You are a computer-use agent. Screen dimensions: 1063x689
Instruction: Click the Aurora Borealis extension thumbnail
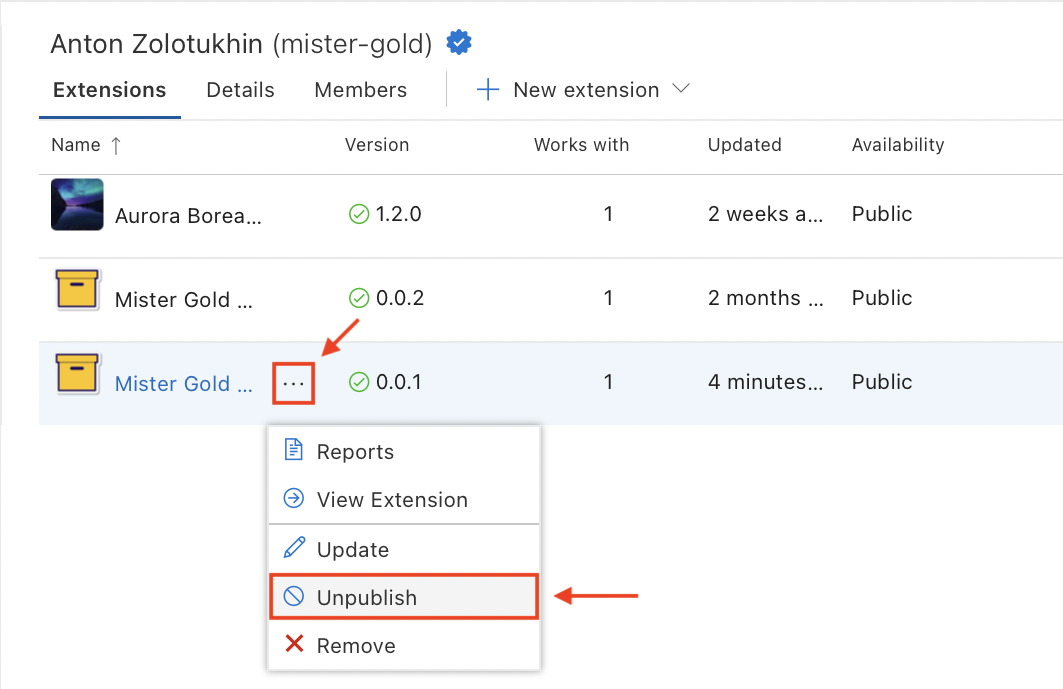[77, 204]
